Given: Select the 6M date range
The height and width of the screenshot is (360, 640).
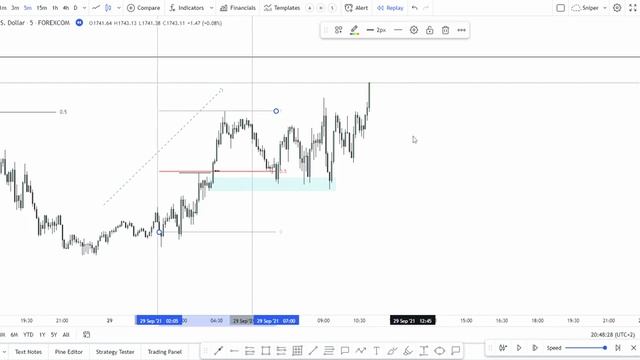Looking at the screenshot, I should click(x=14, y=334).
